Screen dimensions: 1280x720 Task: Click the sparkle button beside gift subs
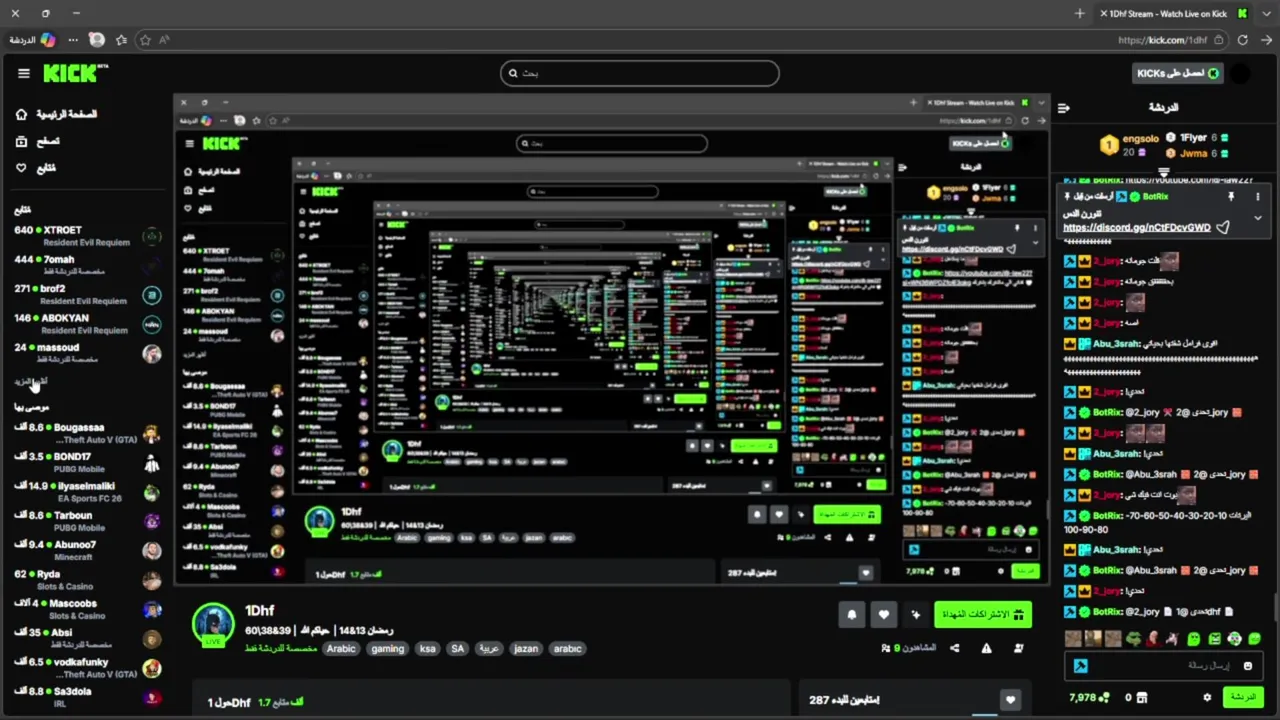915,615
